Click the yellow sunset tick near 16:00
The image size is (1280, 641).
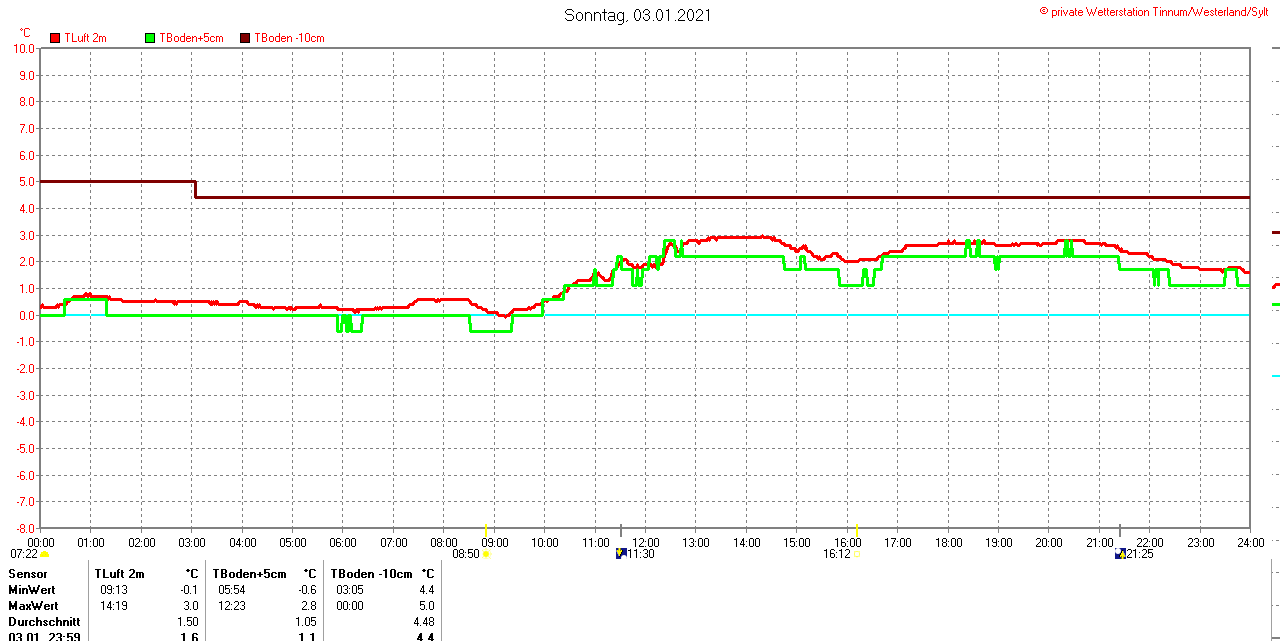pyautogui.click(x=857, y=529)
